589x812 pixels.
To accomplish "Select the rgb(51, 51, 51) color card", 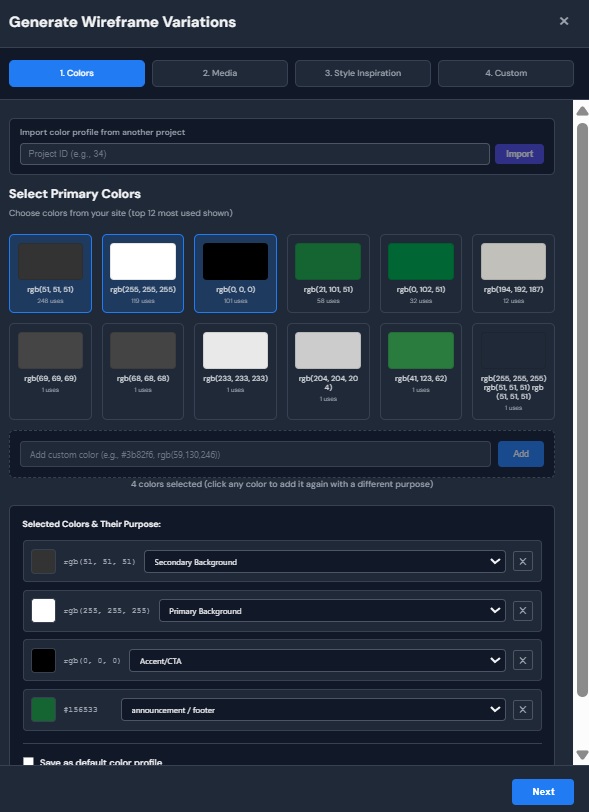I will [50, 273].
